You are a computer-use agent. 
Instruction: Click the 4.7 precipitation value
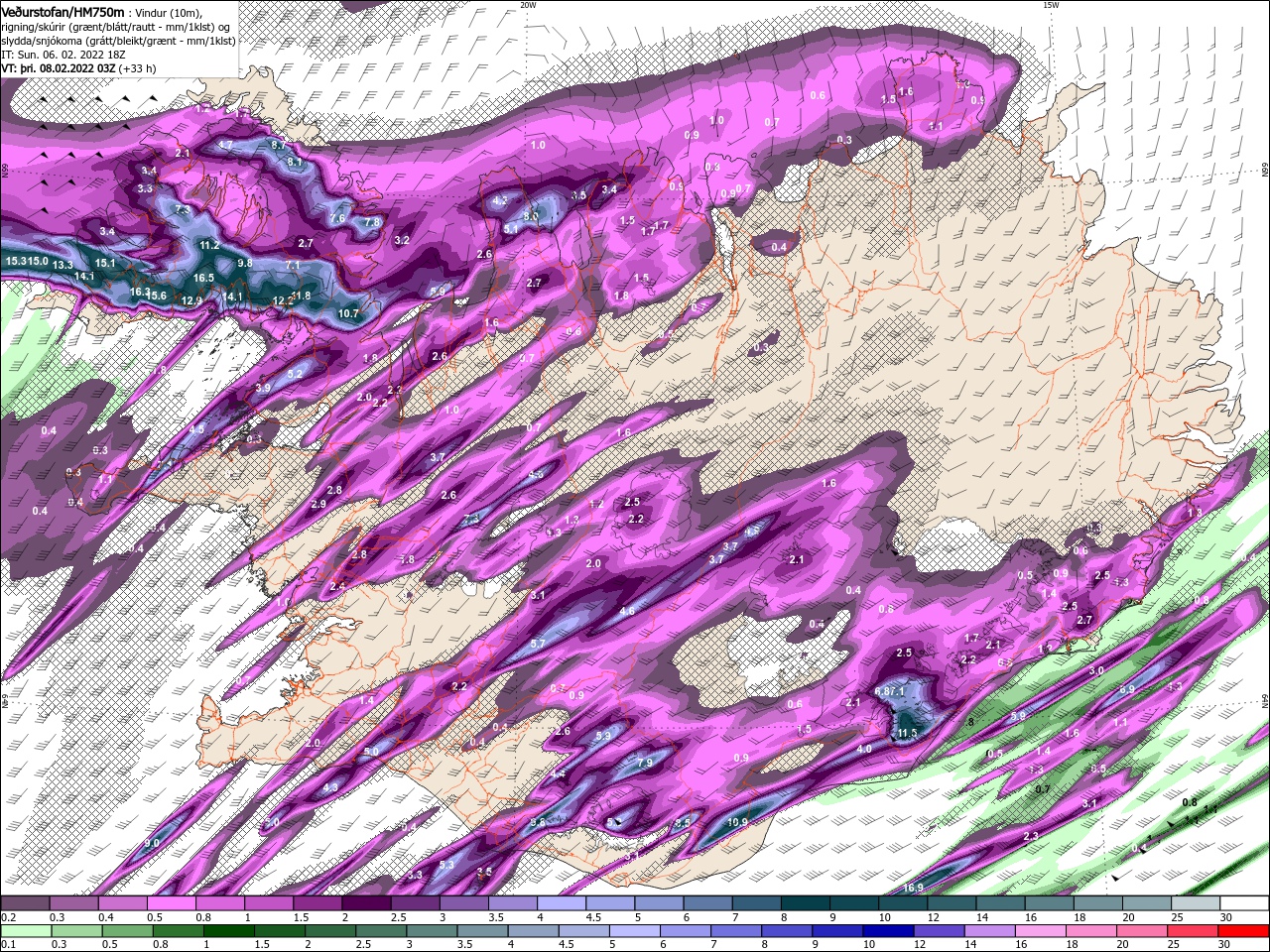tap(225, 145)
